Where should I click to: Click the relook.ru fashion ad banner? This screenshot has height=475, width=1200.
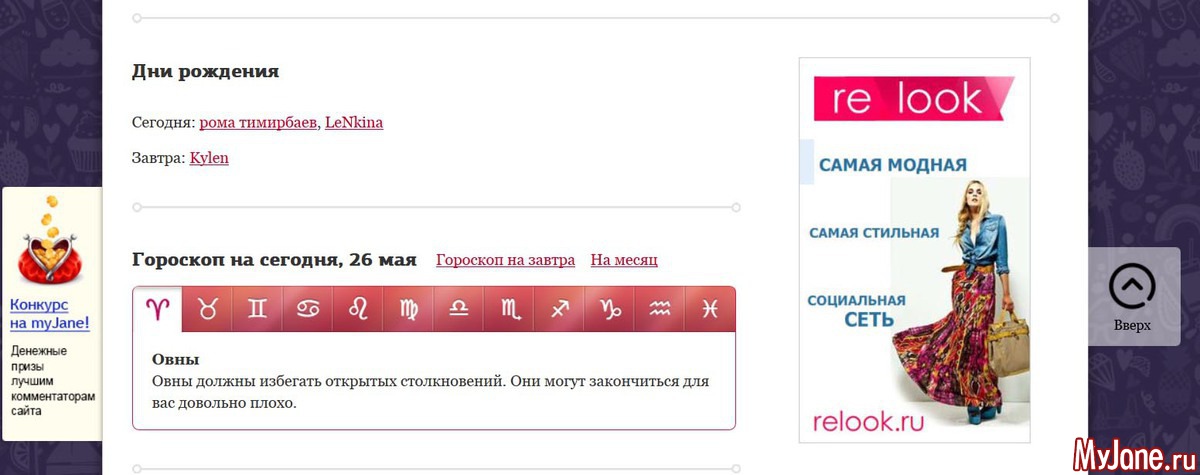[914, 250]
